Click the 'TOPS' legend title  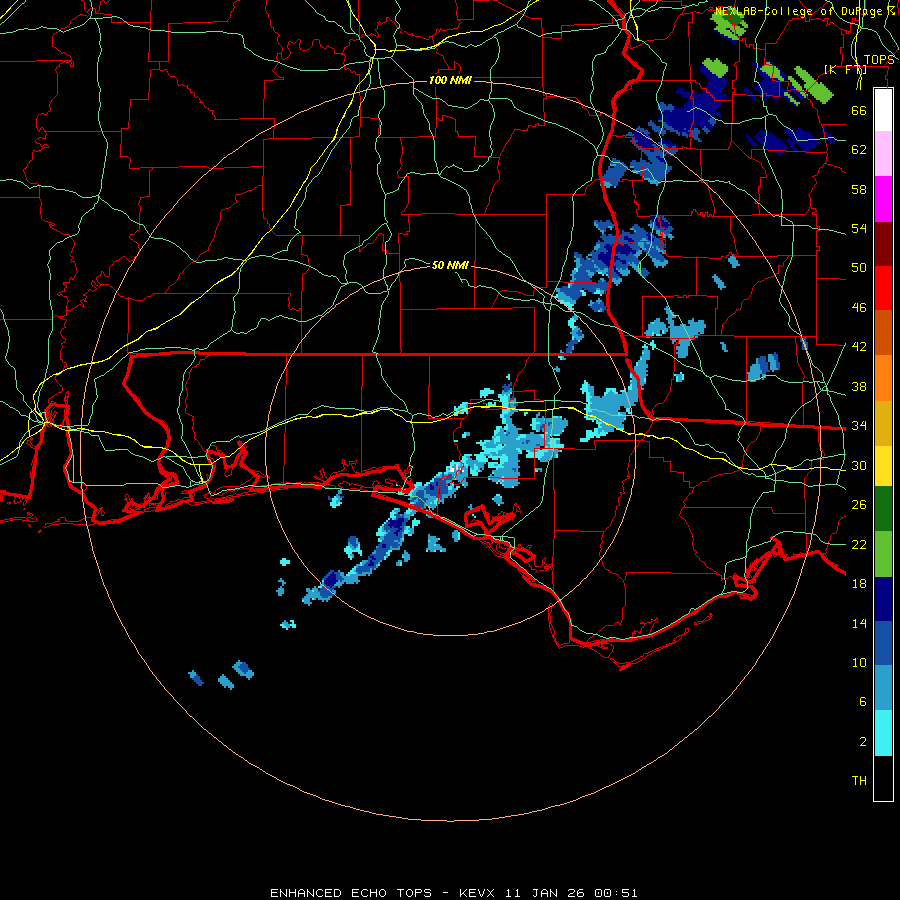[x=879, y=60]
